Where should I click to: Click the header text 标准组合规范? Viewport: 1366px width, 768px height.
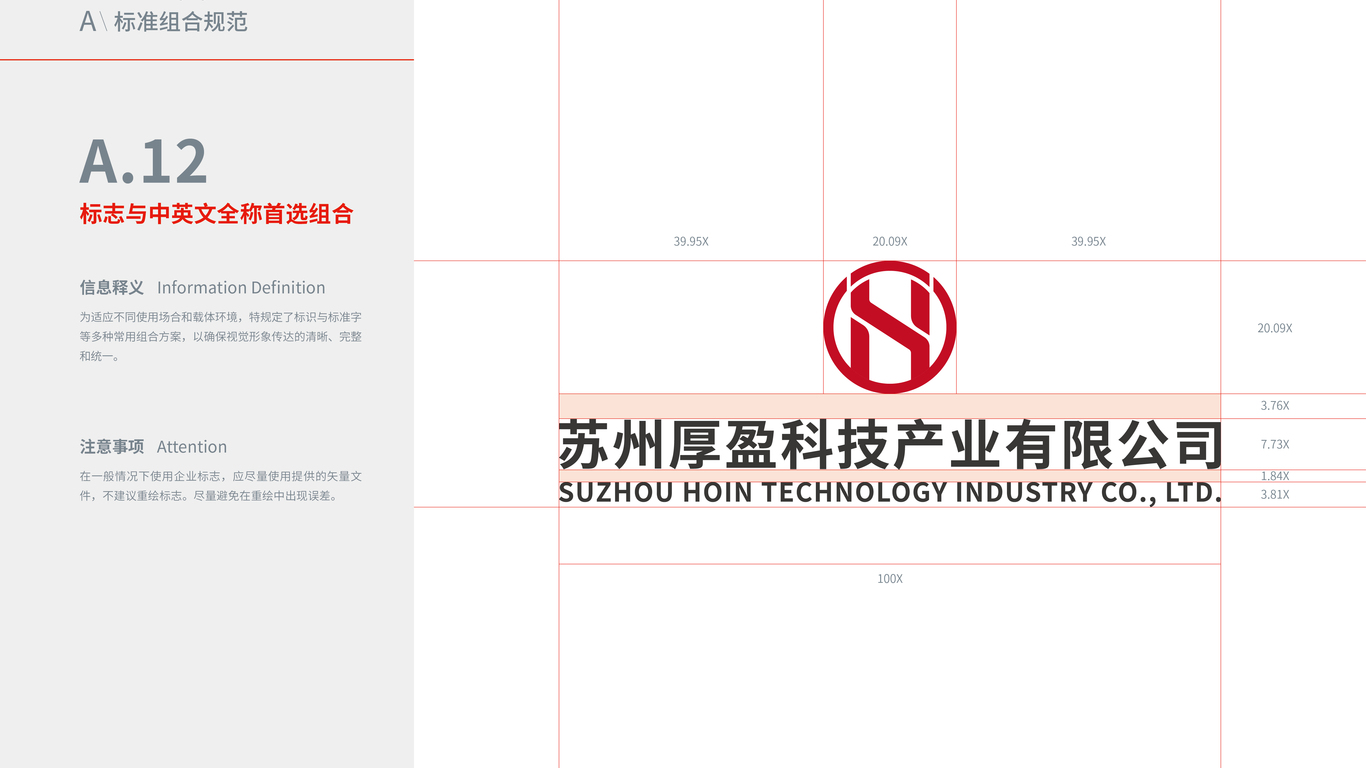tap(180, 22)
